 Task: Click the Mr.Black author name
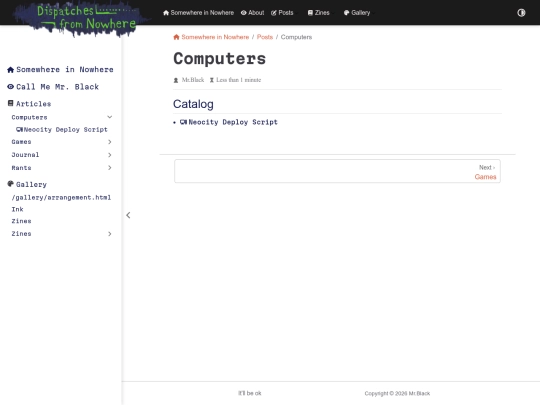193,80
